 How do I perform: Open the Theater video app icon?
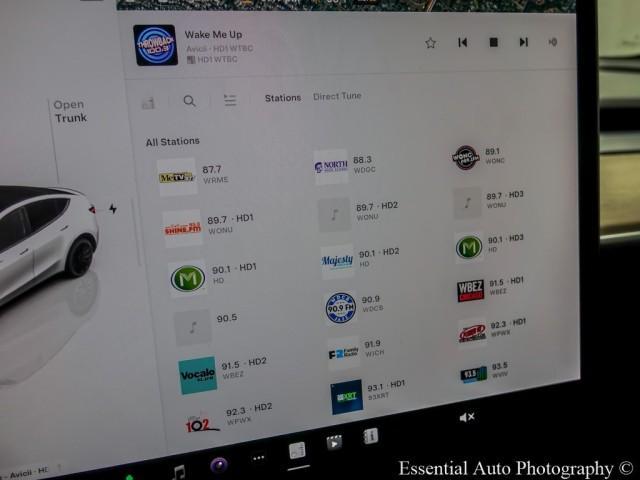[x=334, y=442]
